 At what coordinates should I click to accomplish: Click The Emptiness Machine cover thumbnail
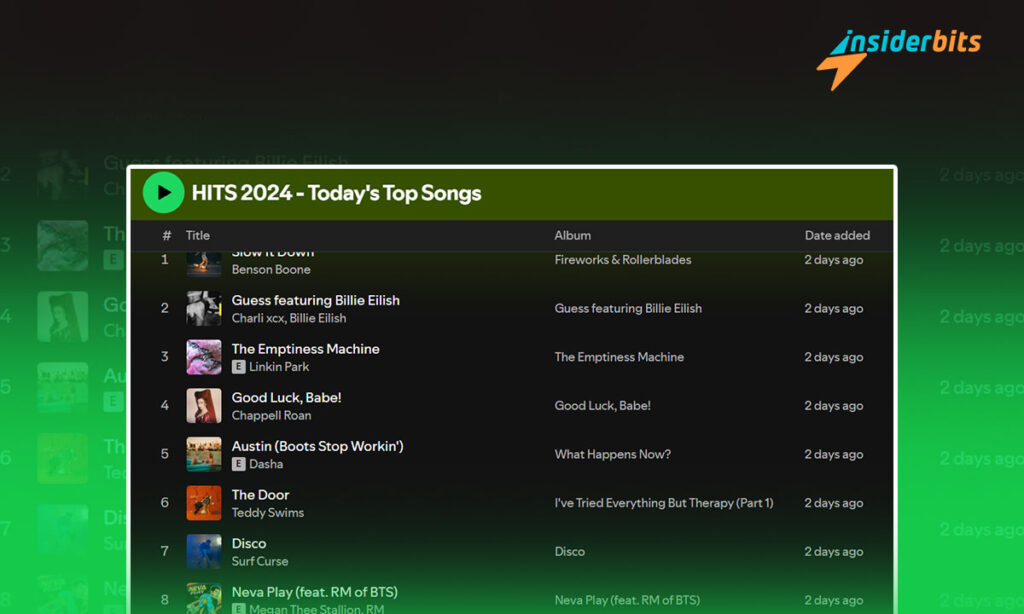coord(204,357)
